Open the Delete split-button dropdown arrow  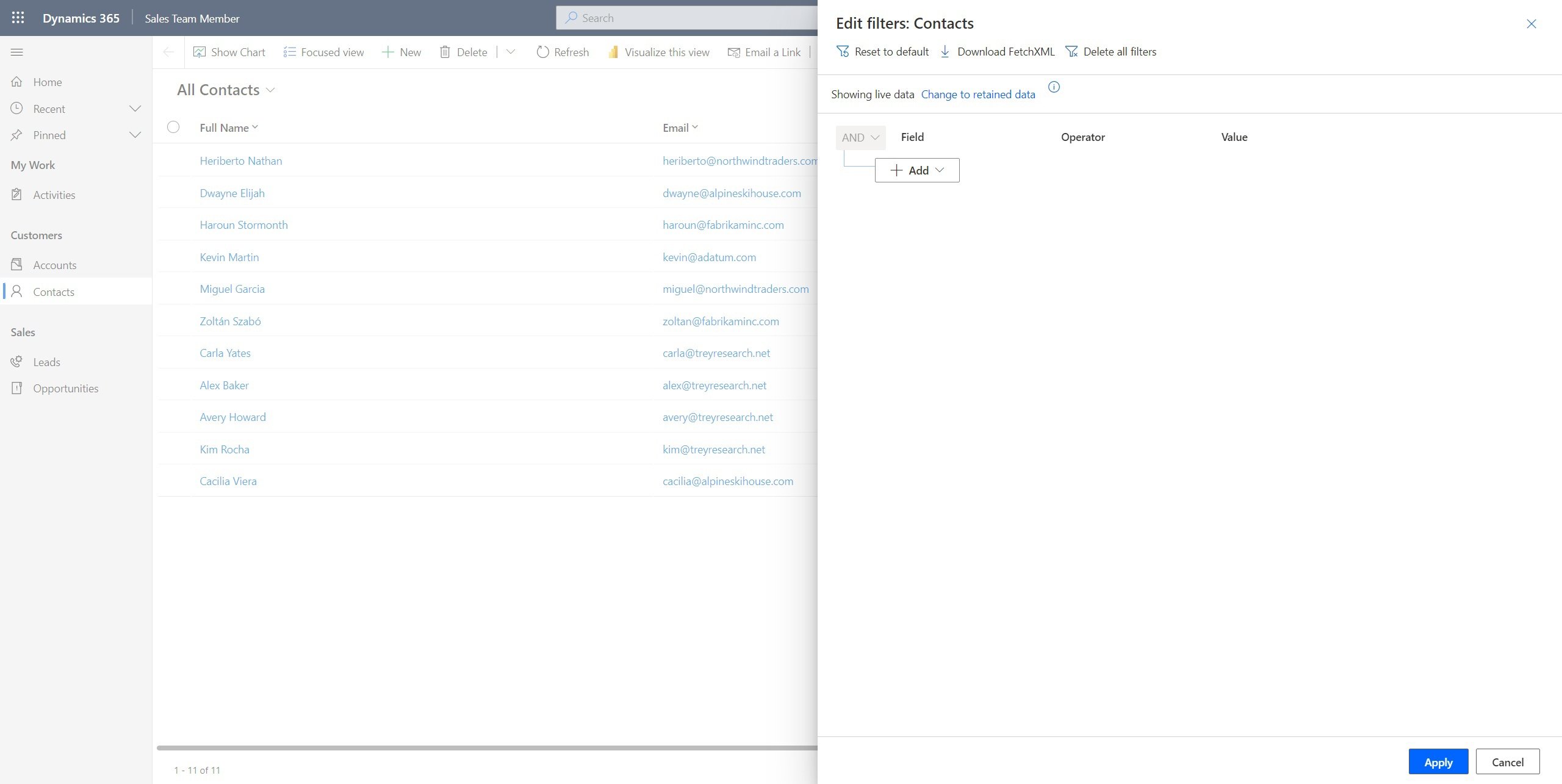511,52
